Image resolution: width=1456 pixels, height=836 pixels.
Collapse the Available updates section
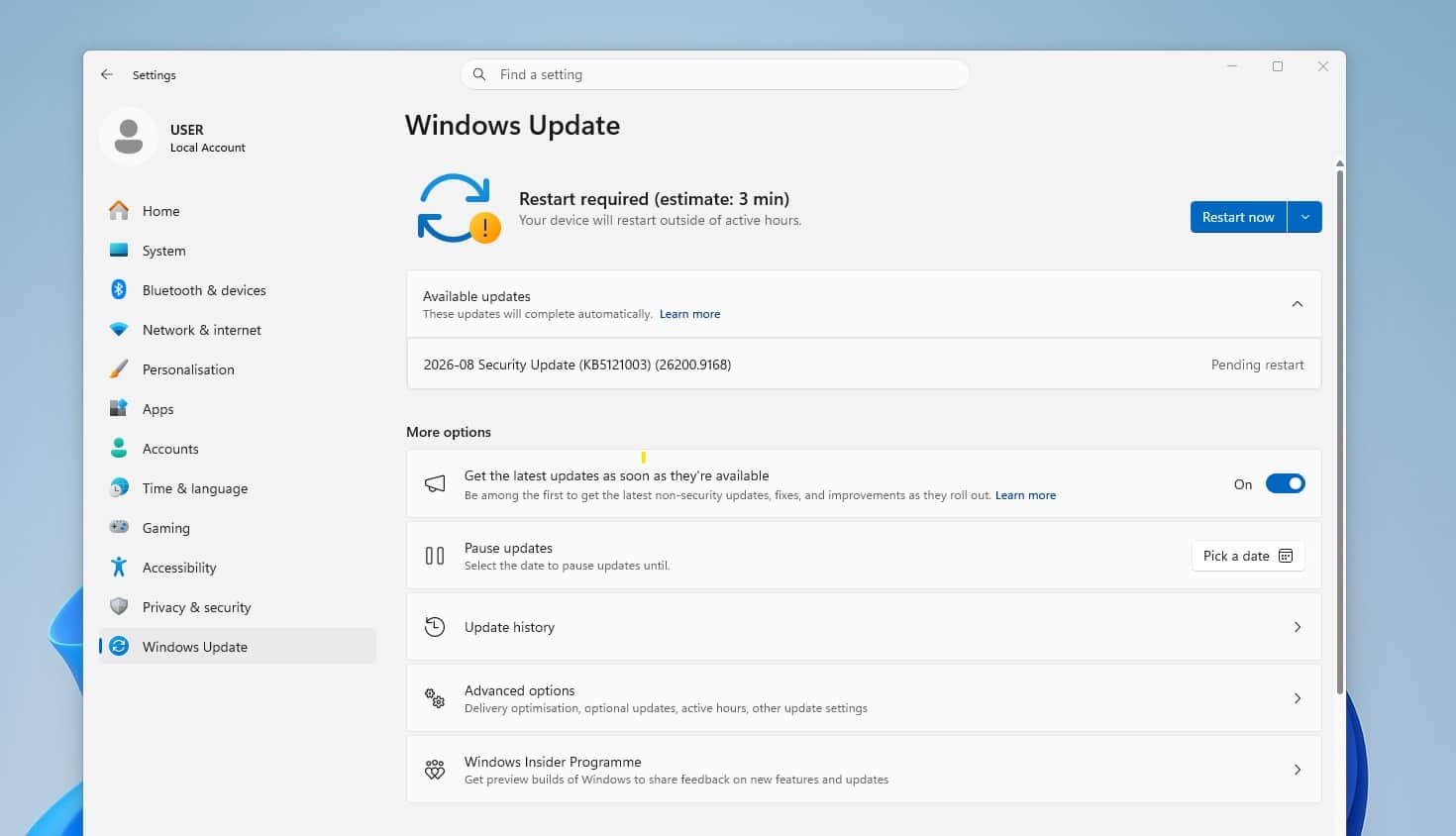click(1298, 304)
